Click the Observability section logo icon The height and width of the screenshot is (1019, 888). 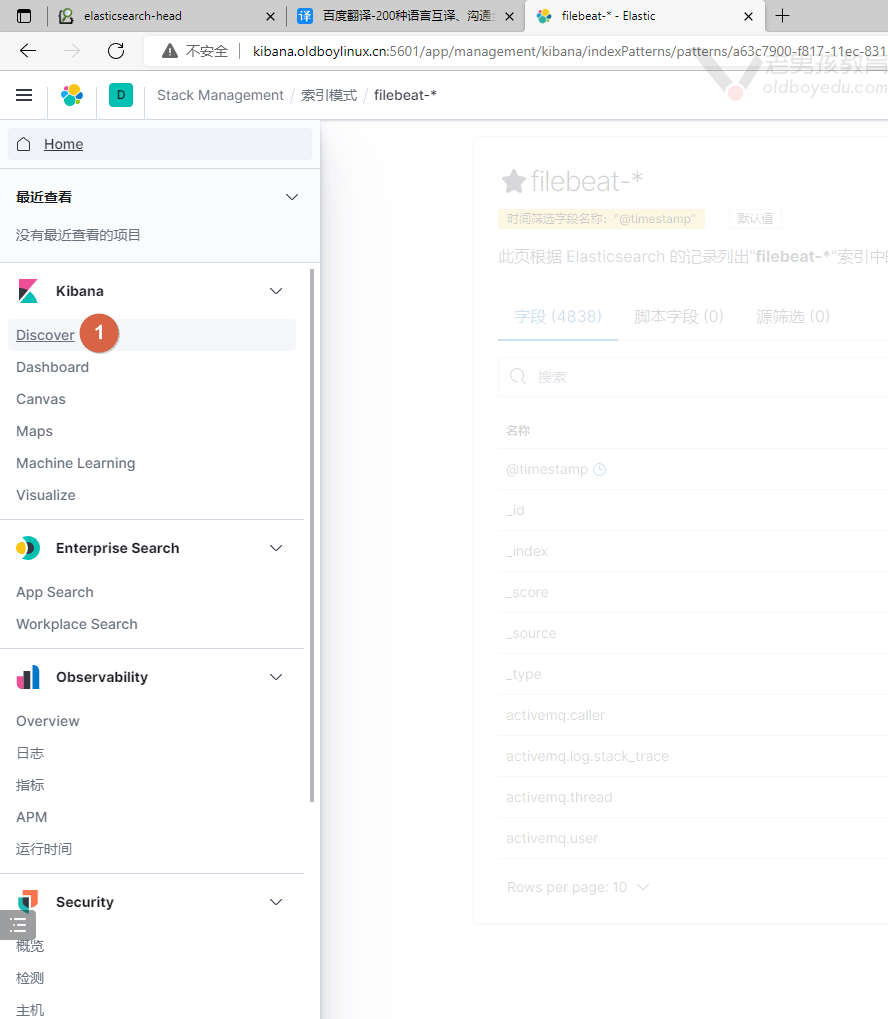pos(28,677)
